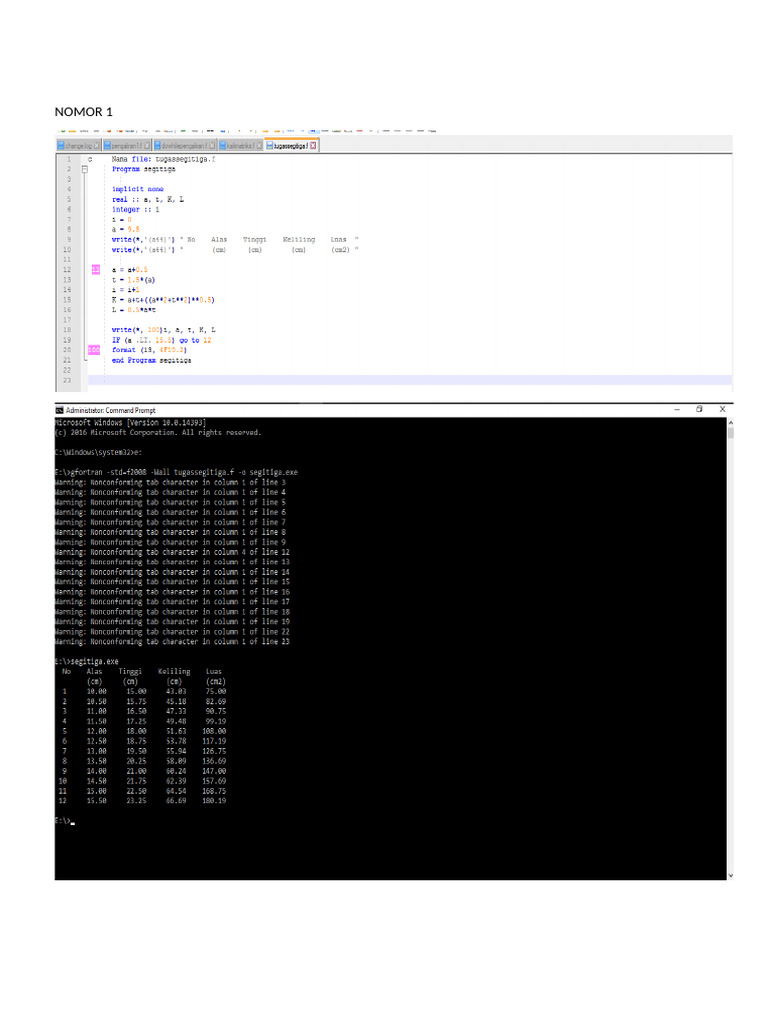The image size is (768, 1024).
Task: Click the gfortran compile command line
Action: click(x=176, y=472)
